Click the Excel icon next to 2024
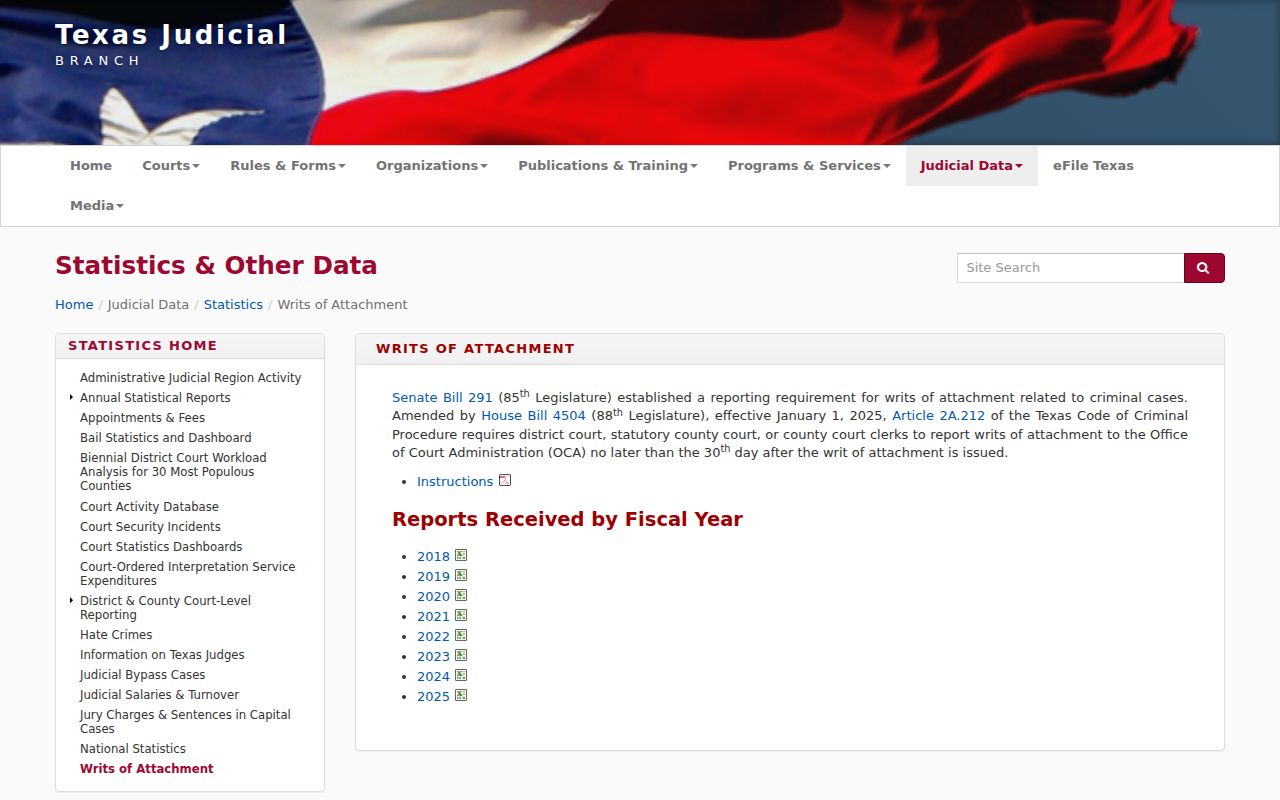This screenshot has height=800, width=1280. pos(461,675)
